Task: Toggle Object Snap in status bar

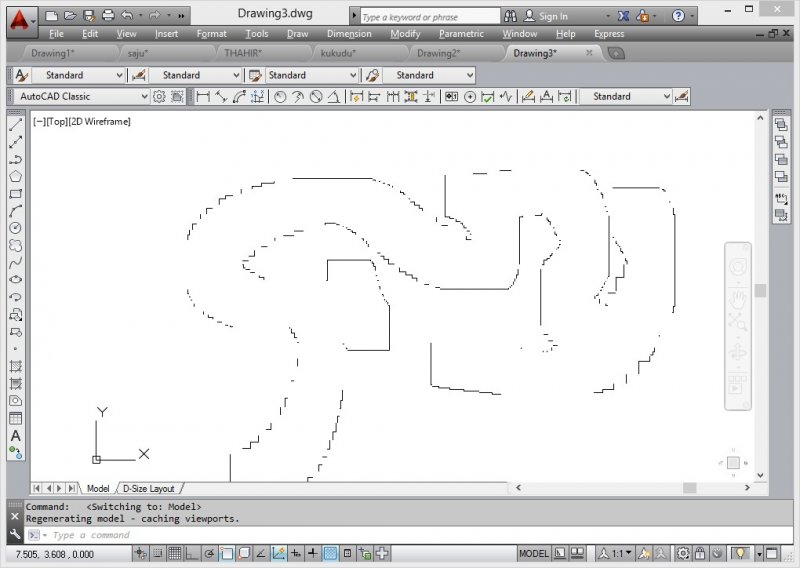Action: tap(227, 553)
